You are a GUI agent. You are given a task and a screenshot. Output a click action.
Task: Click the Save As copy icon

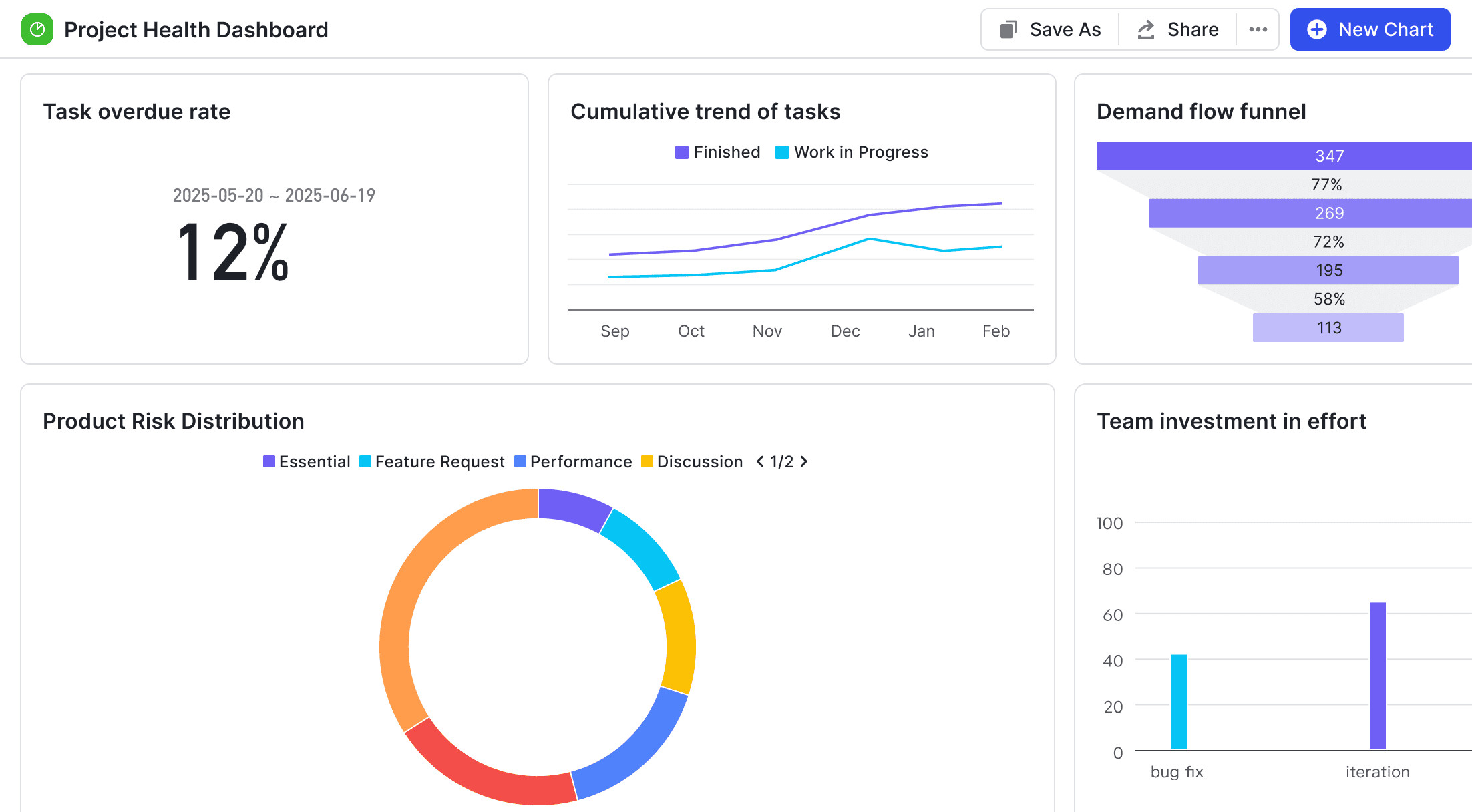click(1008, 29)
